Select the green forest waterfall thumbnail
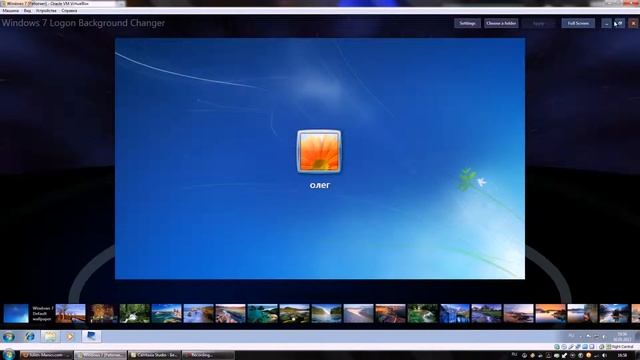The height and width of the screenshot is (360, 640). pos(135,313)
